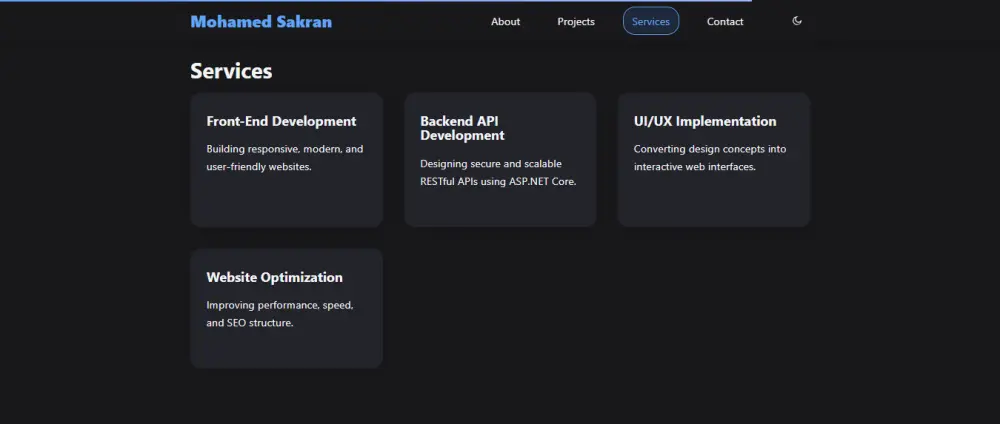Select the Front-End Development card title
This screenshot has width=1000, height=424.
point(281,121)
